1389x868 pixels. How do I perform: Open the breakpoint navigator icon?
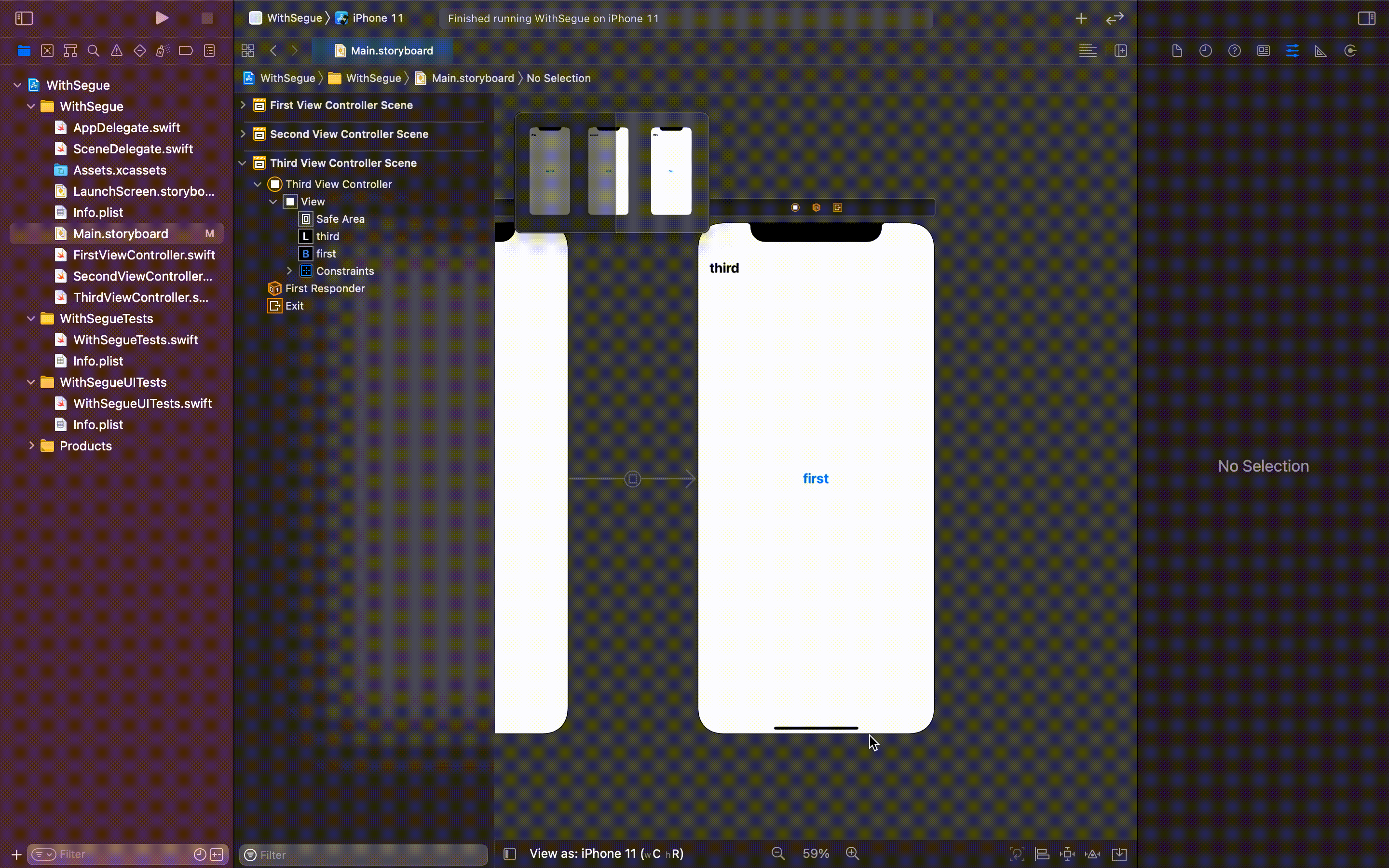(185, 51)
